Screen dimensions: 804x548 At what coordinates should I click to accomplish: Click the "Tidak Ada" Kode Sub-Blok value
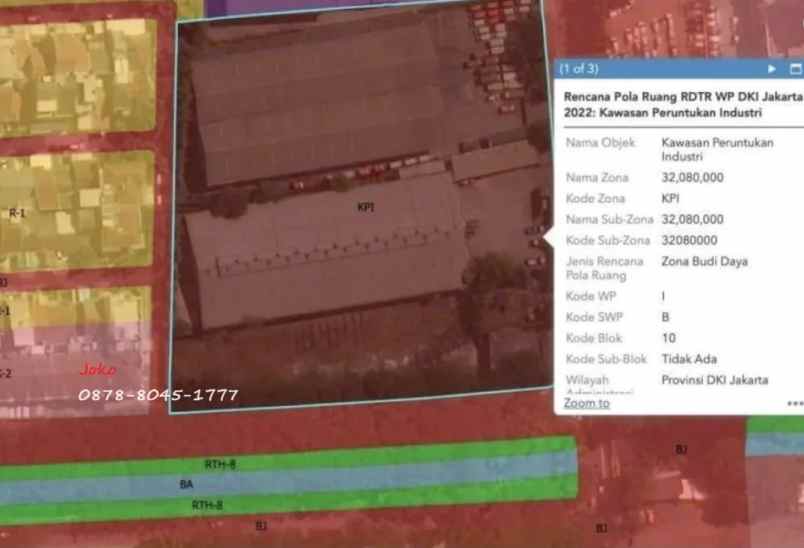pyautogui.click(x=689, y=359)
